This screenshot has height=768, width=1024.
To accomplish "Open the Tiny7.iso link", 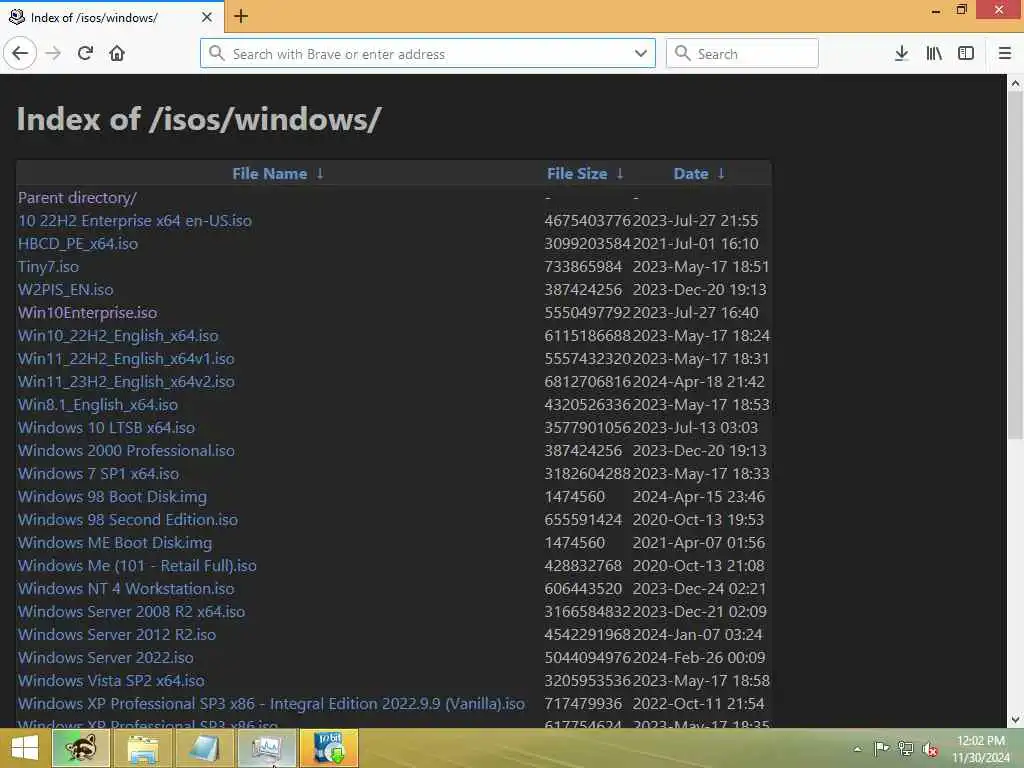I will pos(48,266).
